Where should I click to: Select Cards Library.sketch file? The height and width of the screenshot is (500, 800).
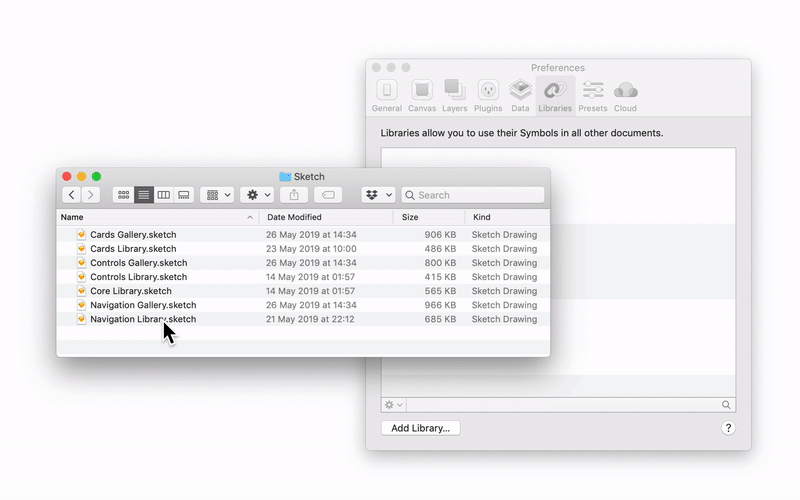pos(303,248)
